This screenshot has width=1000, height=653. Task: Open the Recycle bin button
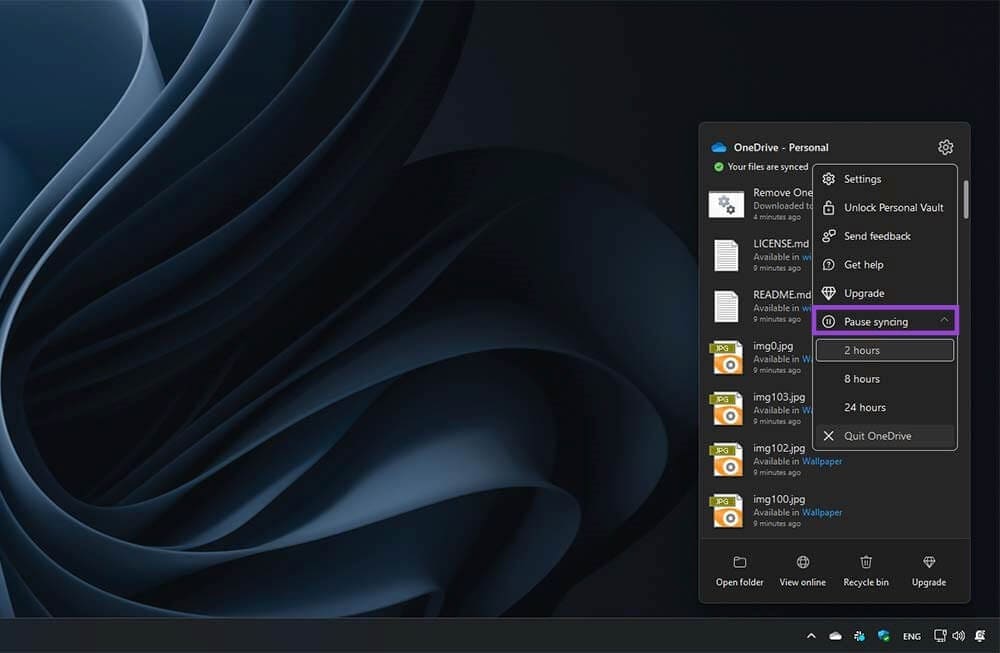coord(865,571)
